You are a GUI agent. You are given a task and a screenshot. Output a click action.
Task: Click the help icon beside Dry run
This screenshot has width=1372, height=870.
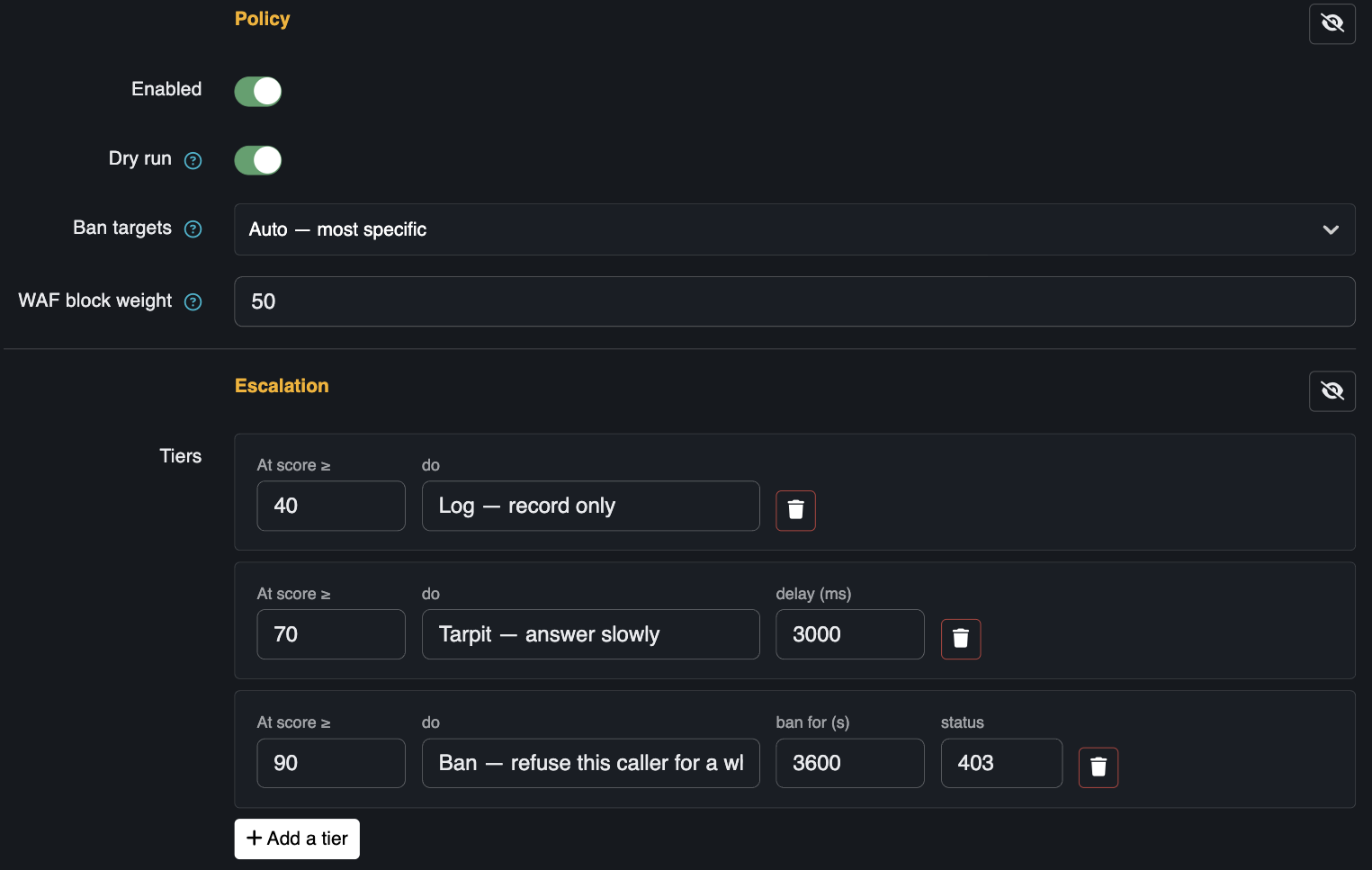tap(193, 160)
